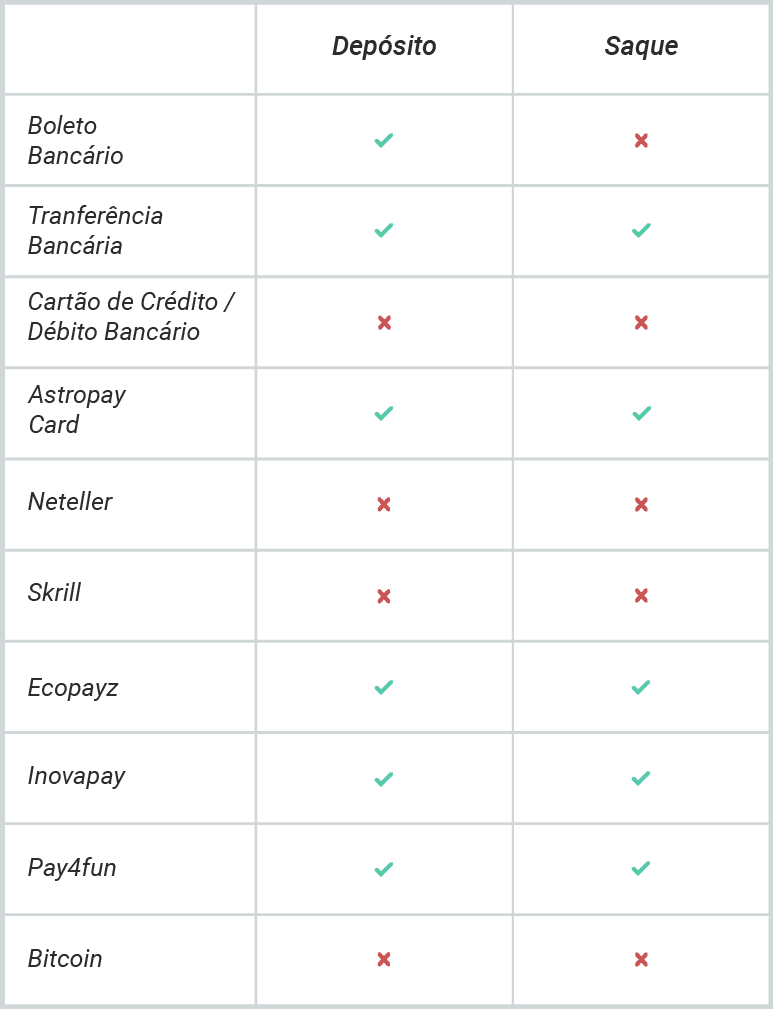Click the Pay4fun saque check mark
773x1009 pixels.
pos(641,869)
